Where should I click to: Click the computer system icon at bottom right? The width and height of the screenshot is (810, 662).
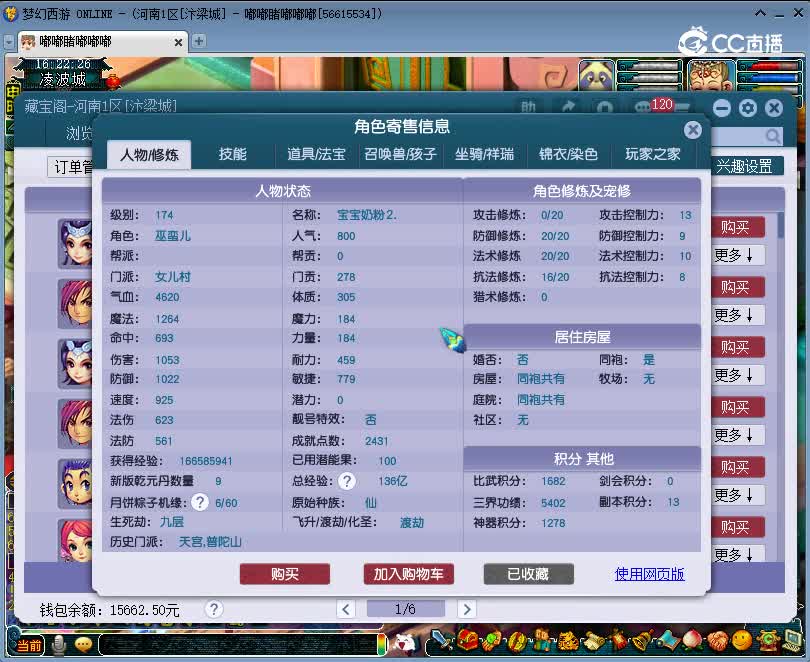point(792,640)
